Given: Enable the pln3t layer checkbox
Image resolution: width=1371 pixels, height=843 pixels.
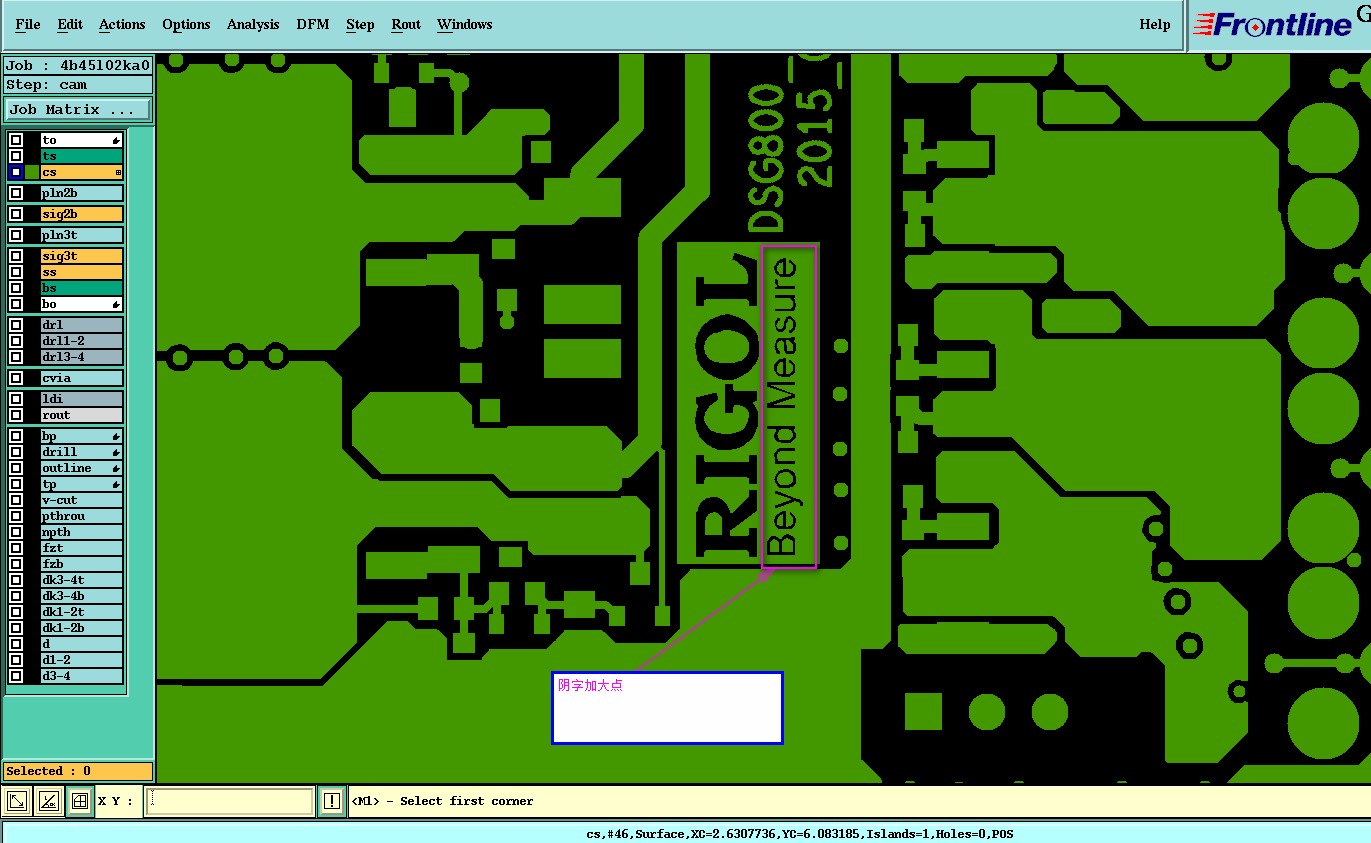Looking at the screenshot, I should (16, 235).
